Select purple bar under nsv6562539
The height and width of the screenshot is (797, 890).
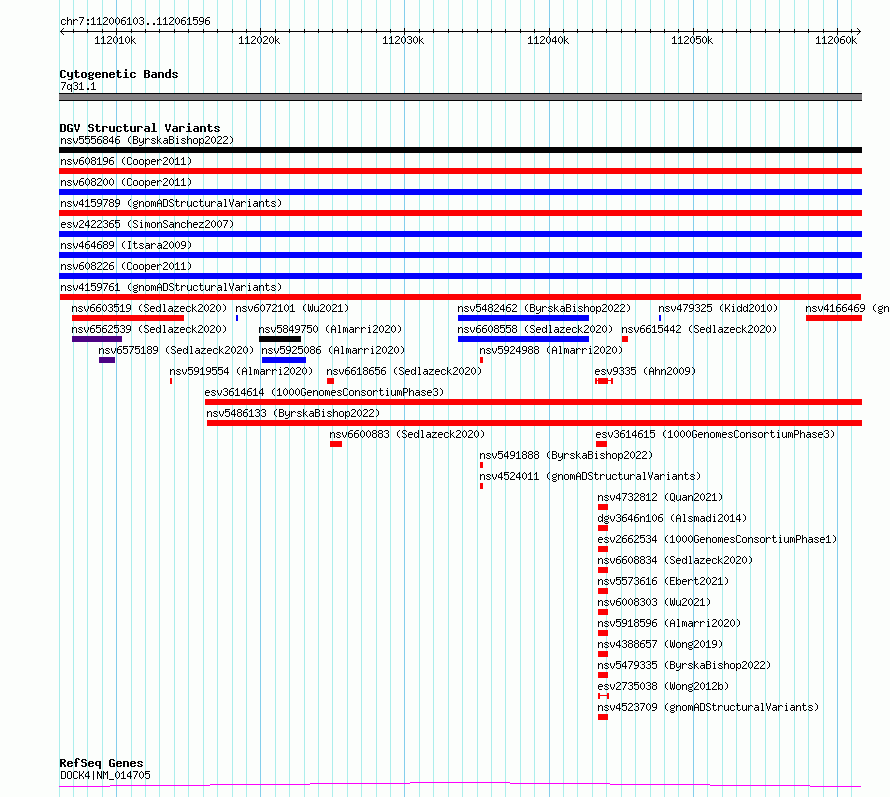(x=97, y=339)
